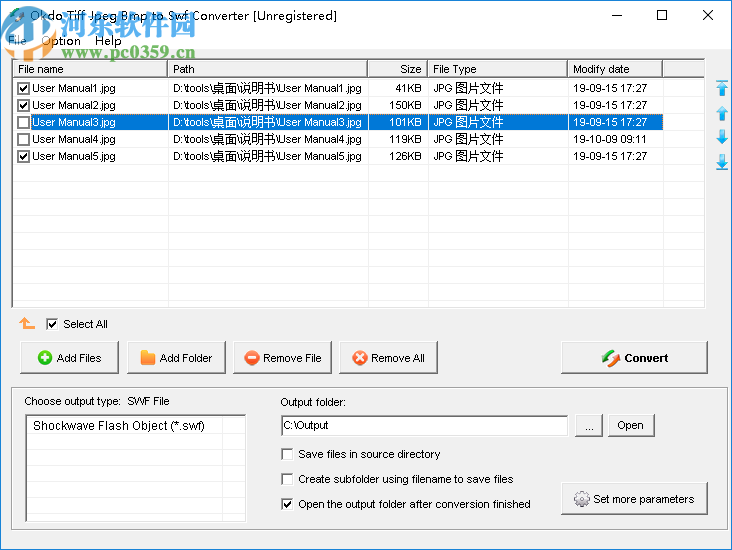Click the 19-10-09 09:11 date cell
Viewport: 732px width, 550px height.
click(x=609, y=139)
